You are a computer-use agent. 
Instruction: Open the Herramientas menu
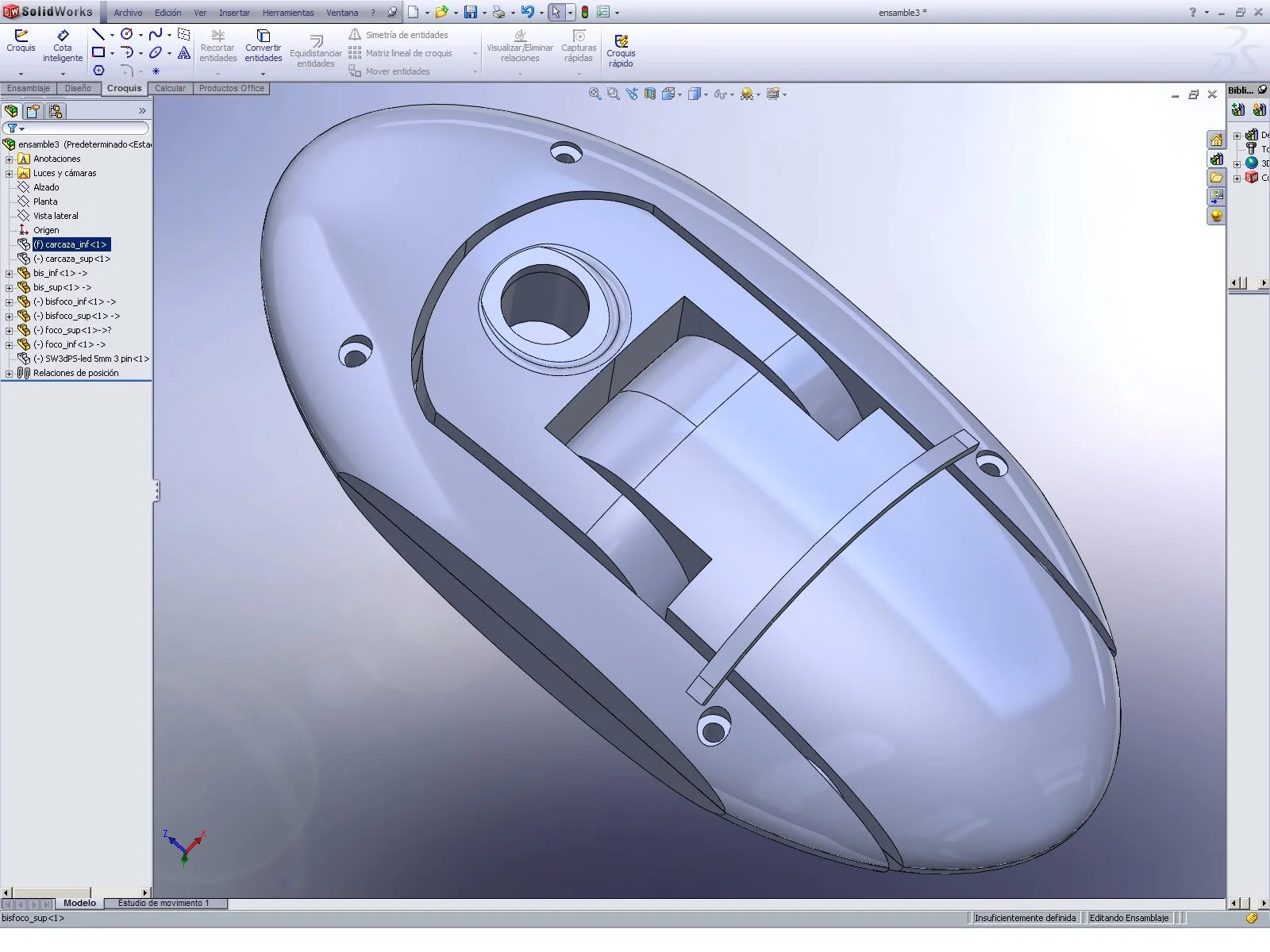coord(288,13)
